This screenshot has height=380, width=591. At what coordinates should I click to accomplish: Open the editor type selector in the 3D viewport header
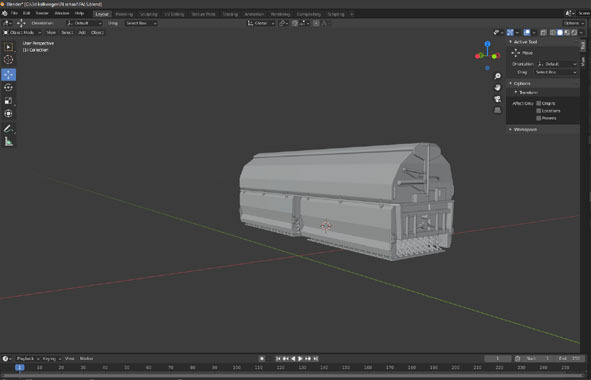tap(6, 23)
